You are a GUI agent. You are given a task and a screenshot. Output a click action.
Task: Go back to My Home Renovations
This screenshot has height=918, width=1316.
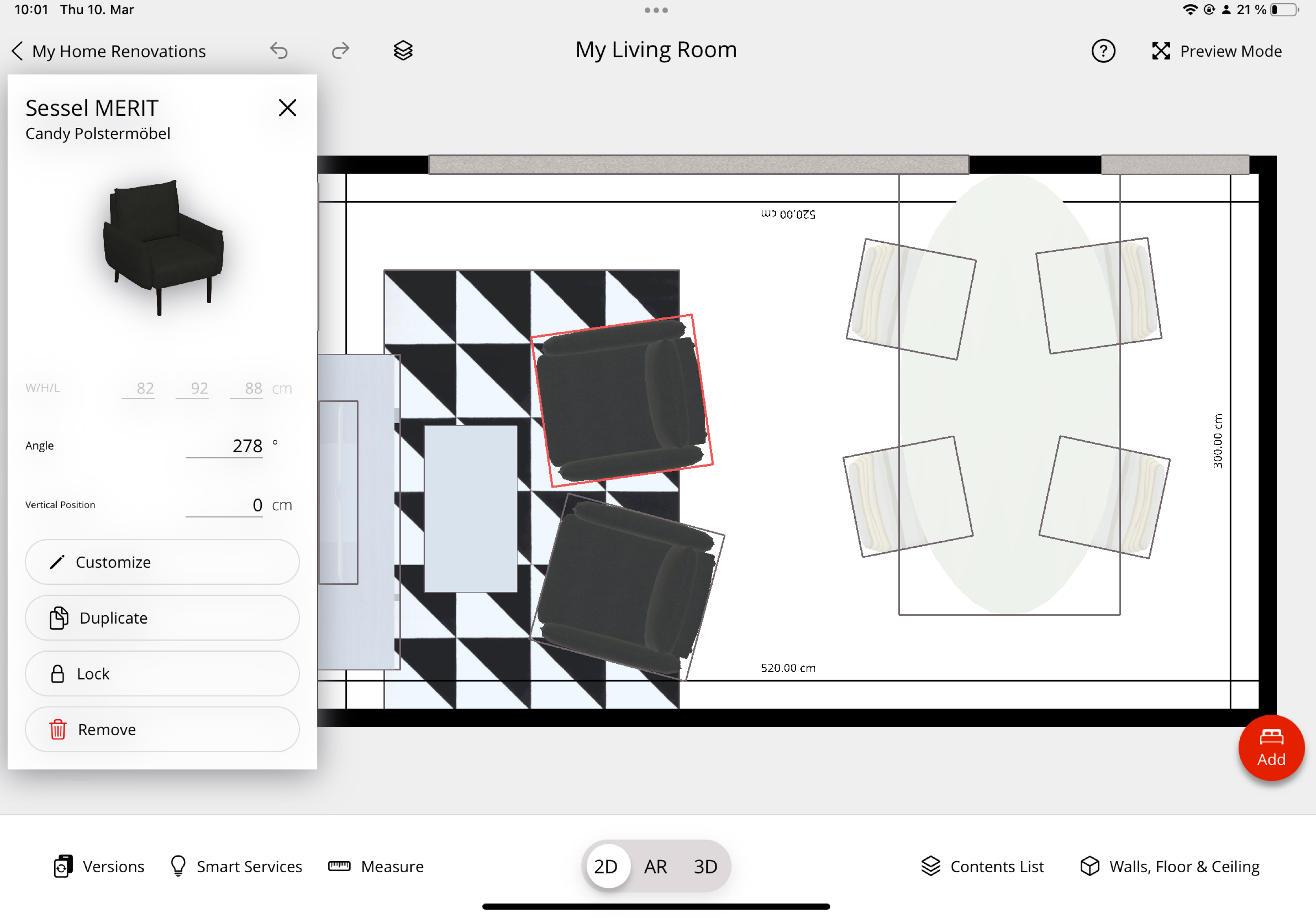pos(109,51)
